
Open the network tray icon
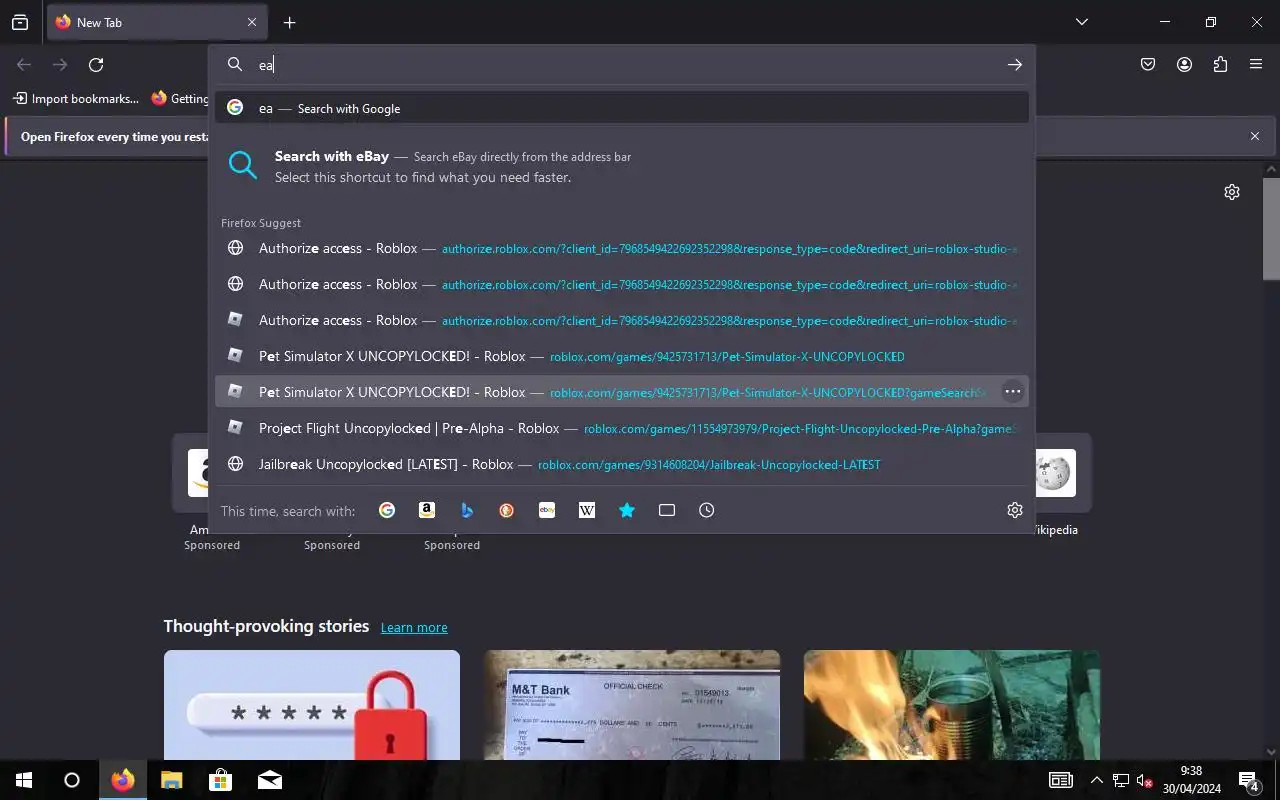tap(1121, 780)
